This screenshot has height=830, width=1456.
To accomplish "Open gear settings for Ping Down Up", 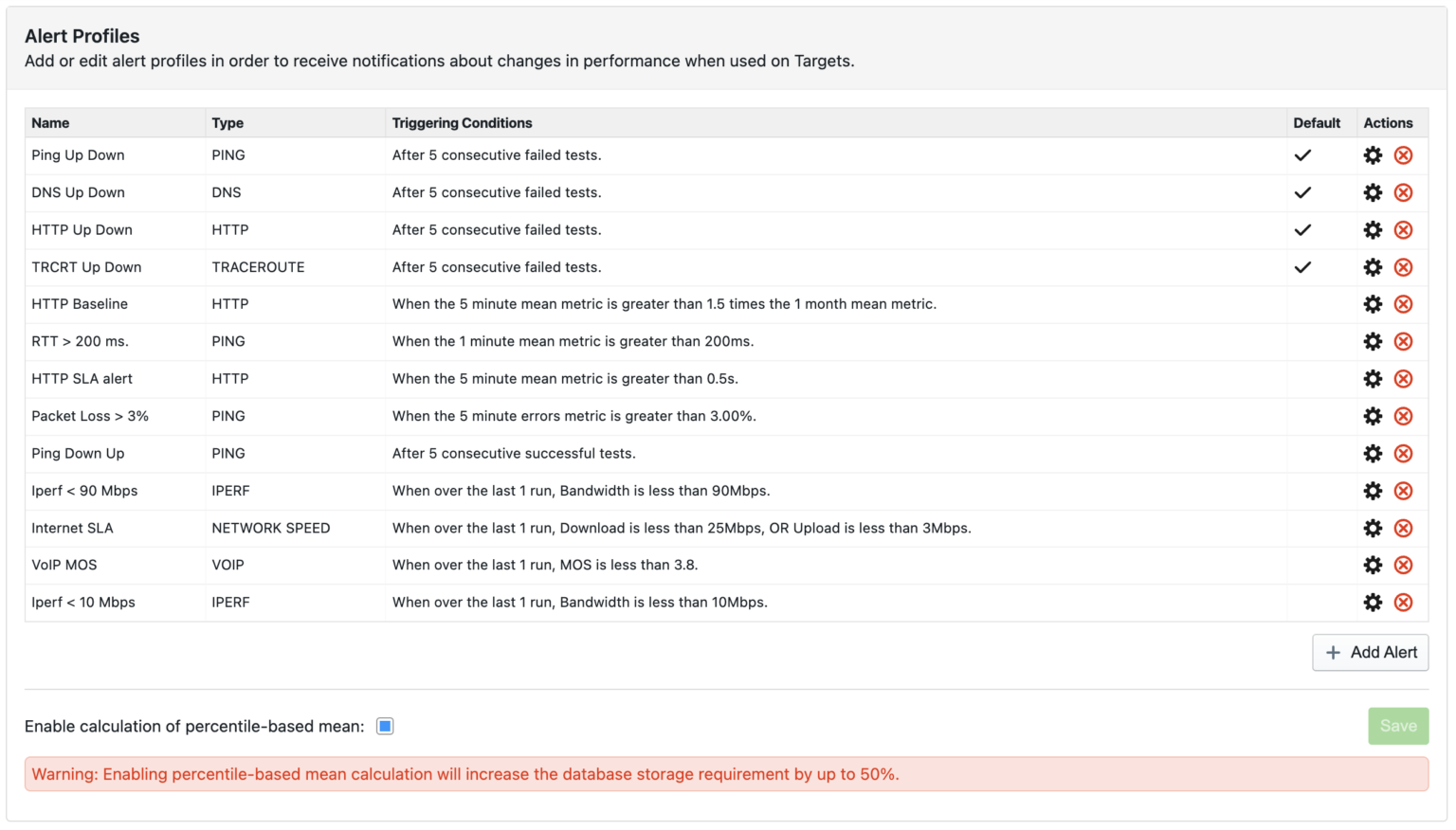I will 1373,454.
